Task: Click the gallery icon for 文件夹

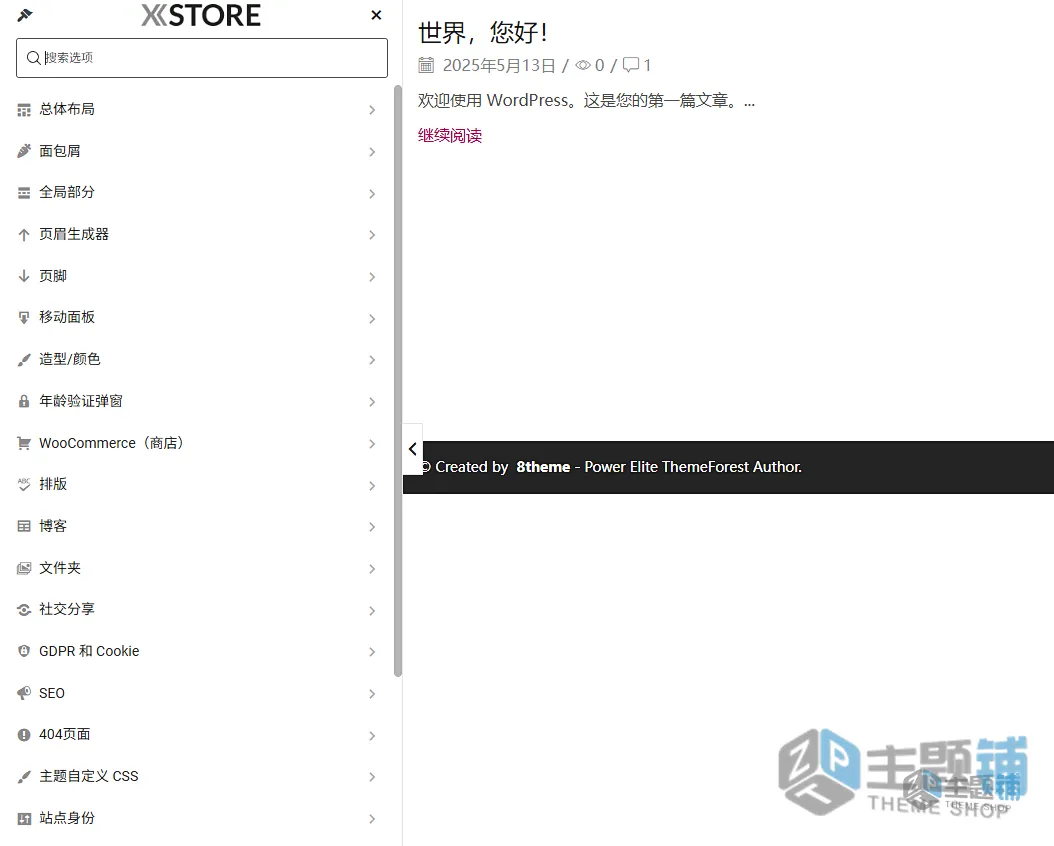Action: (x=24, y=568)
